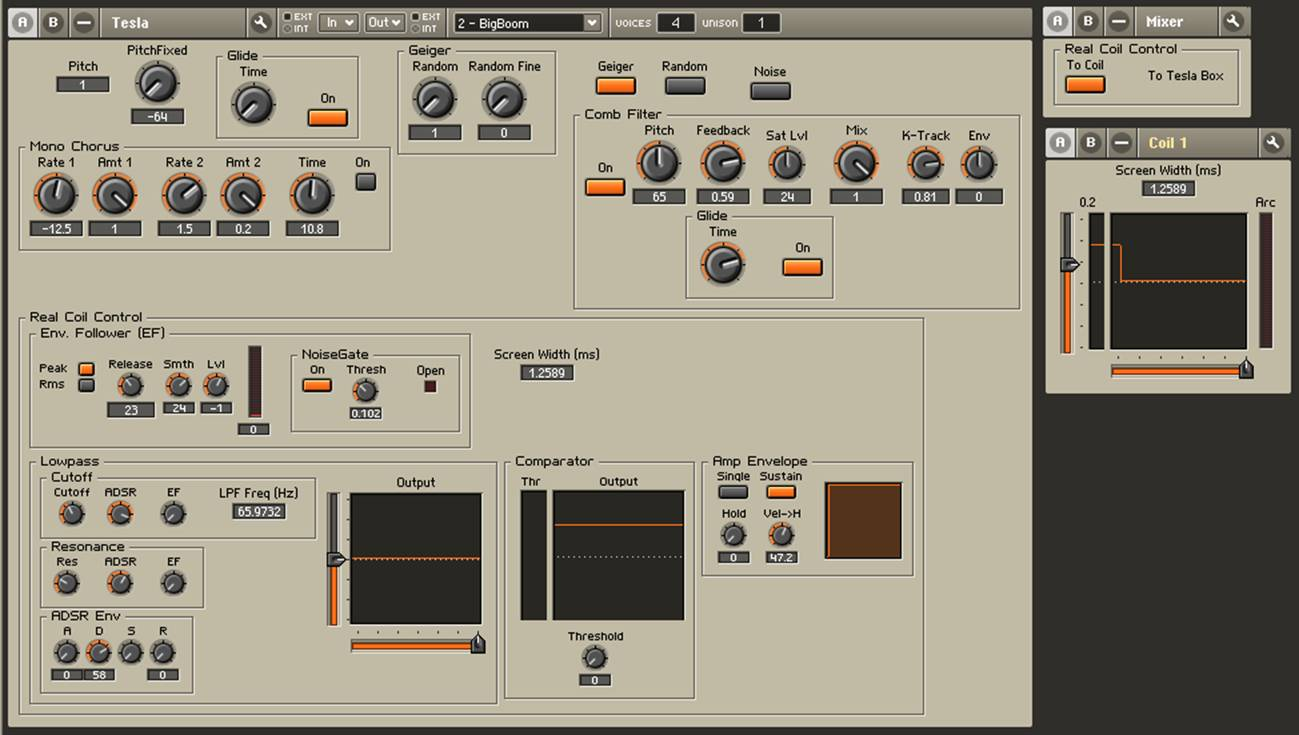
Task: Click the NoiseGate Thresh knob
Action: 366,391
